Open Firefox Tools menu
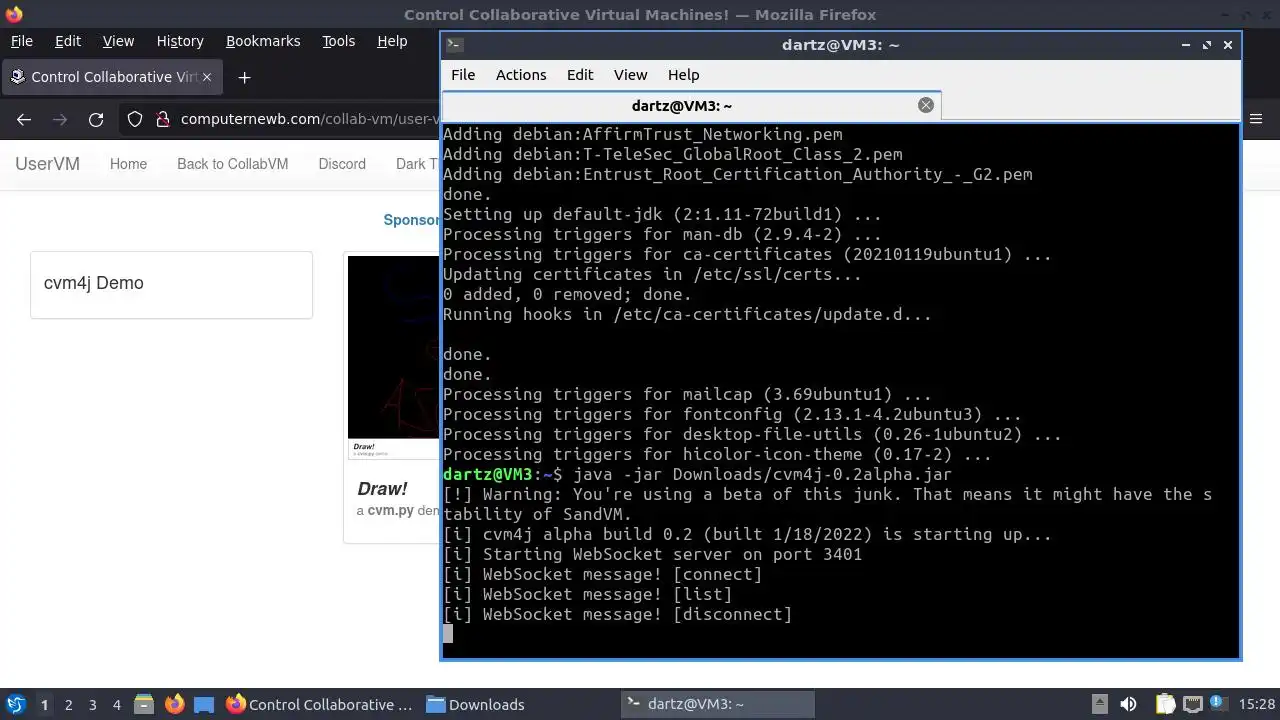Screen dimensions: 1280x720 coord(338,41)
